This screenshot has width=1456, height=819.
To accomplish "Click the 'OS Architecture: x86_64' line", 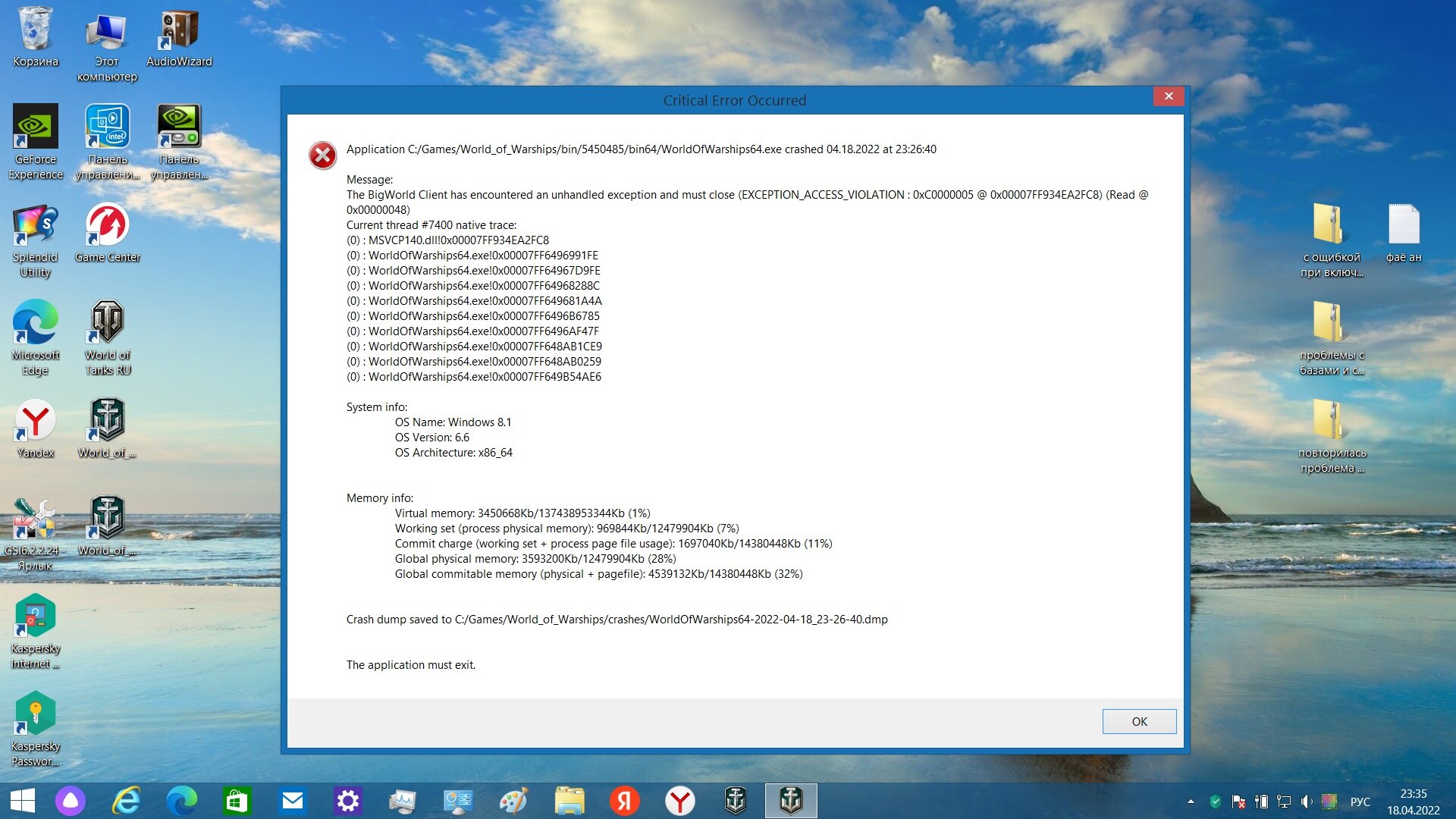I will click(453, 453).
